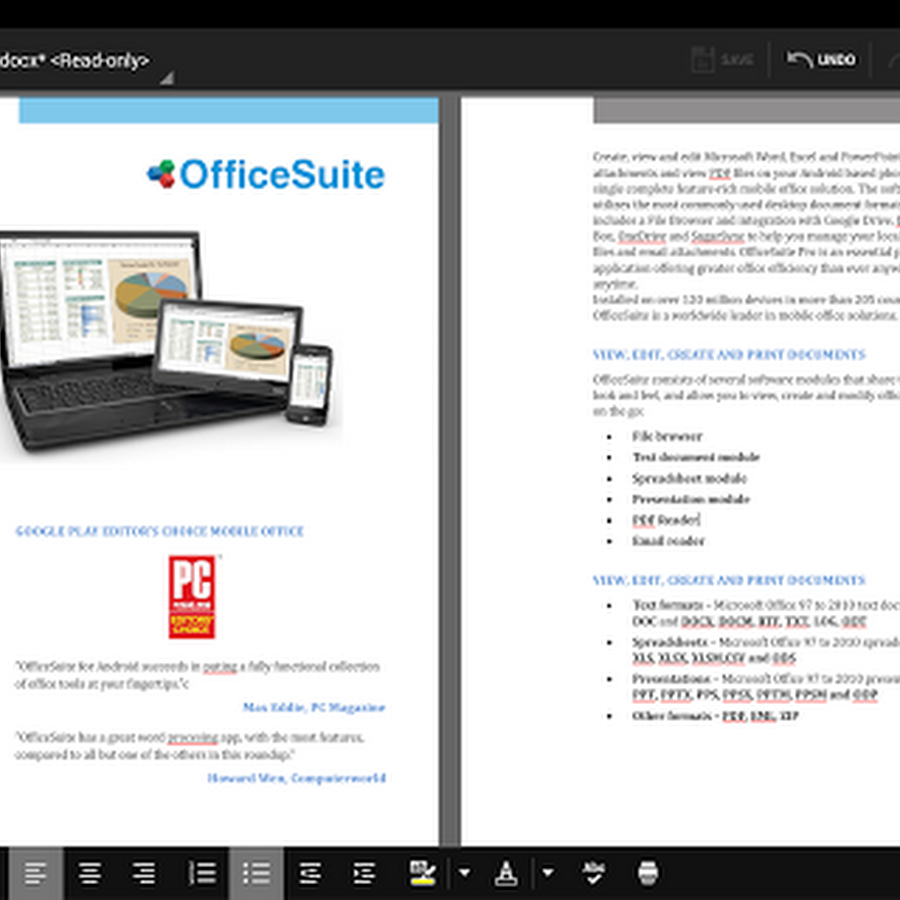Select the OfficeSuite logo image

click(x=266, y=174)
